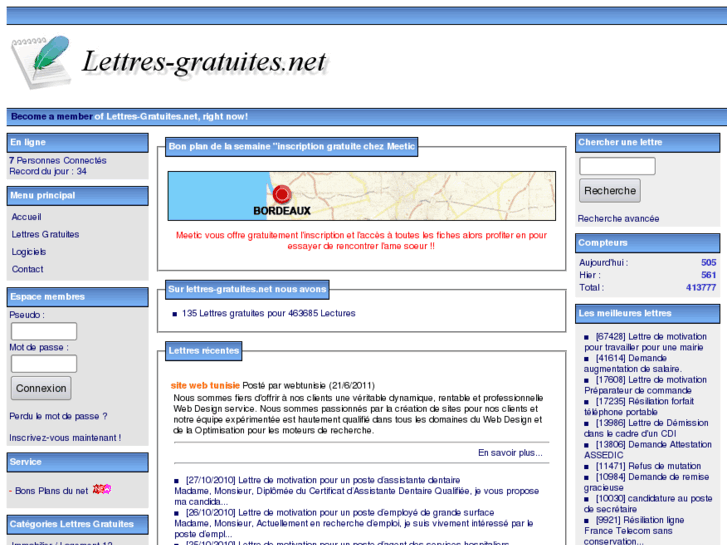The height and width of the screenshot is (545, 727).
Task: Open candidature au poste de secrétaire
Action: 648,504
